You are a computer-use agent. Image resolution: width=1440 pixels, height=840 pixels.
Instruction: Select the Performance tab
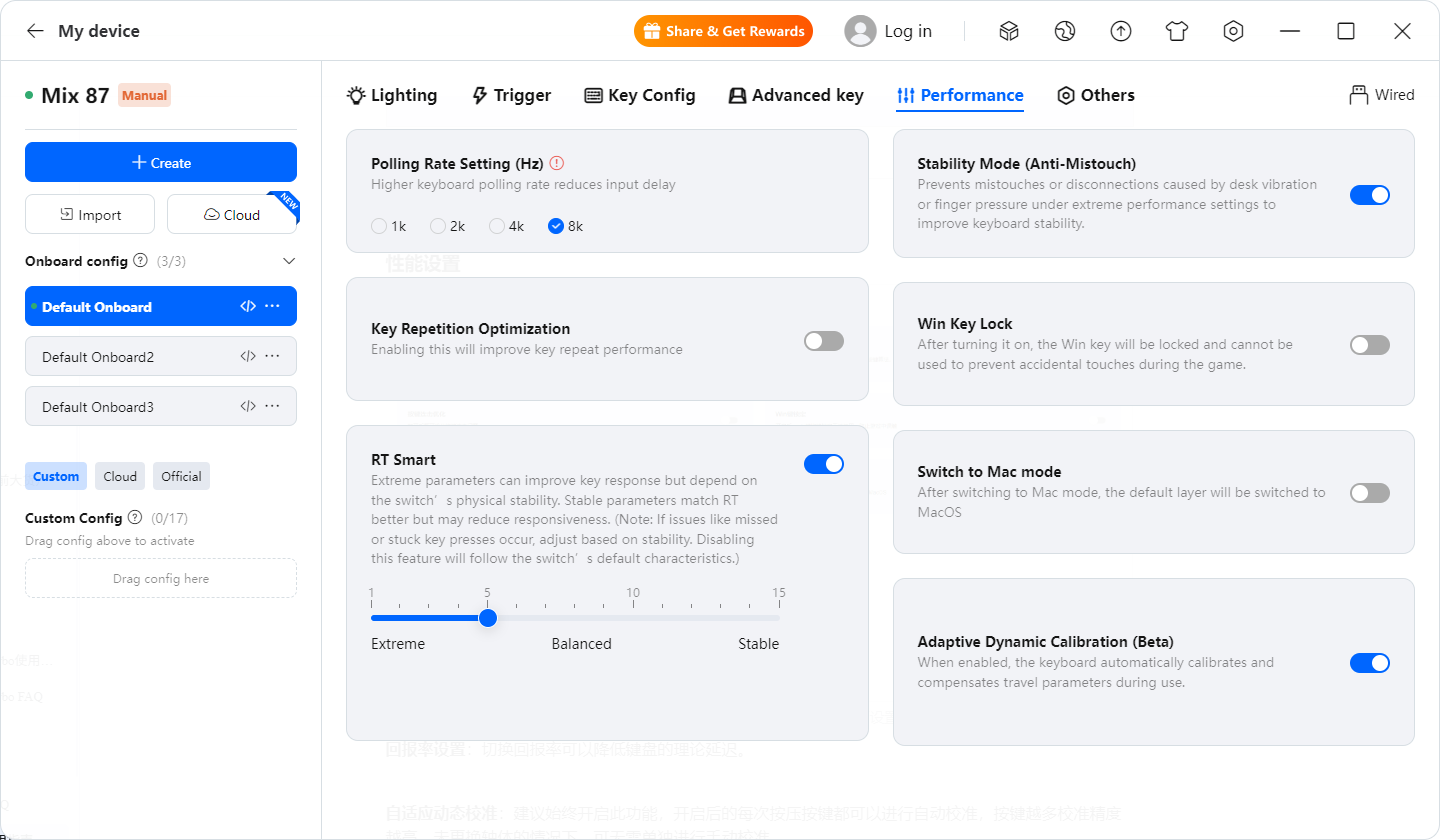(x=960, y=95)
